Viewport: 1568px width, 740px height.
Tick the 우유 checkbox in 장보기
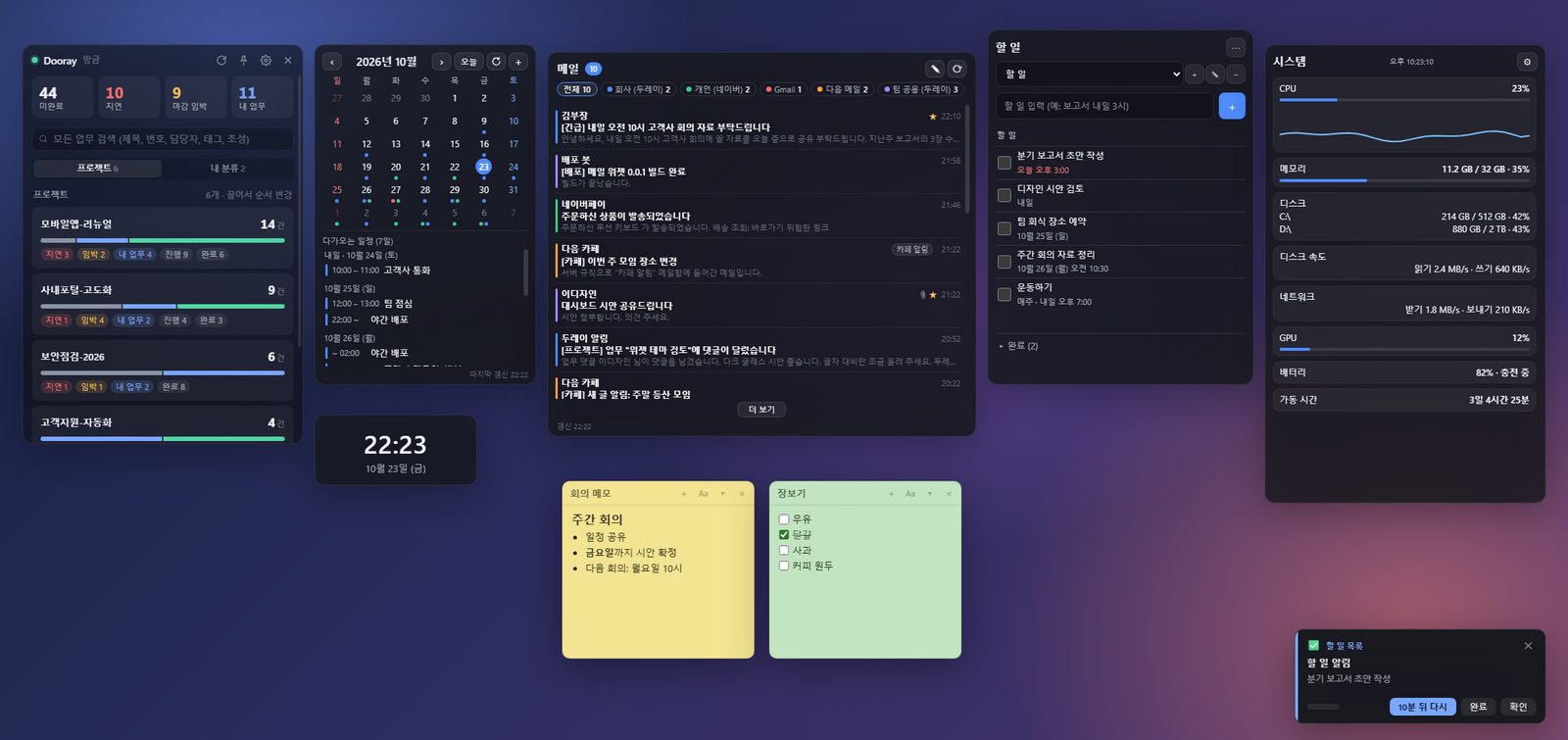(784, 519)
